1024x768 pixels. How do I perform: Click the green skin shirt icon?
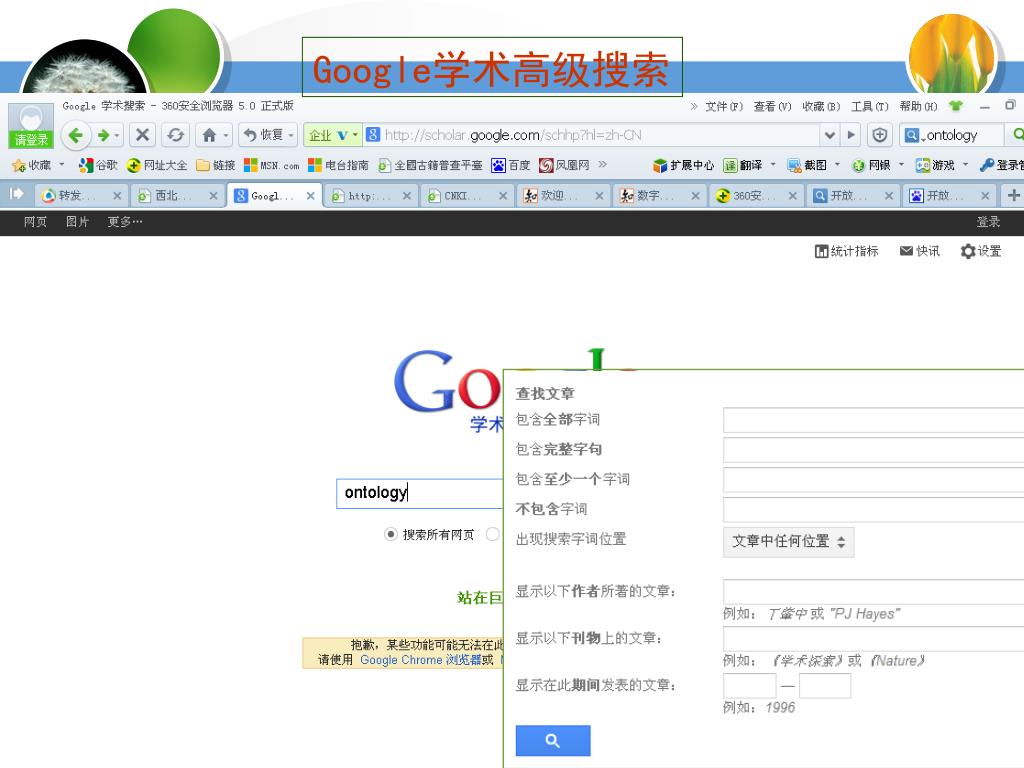(x=955, y=106)
